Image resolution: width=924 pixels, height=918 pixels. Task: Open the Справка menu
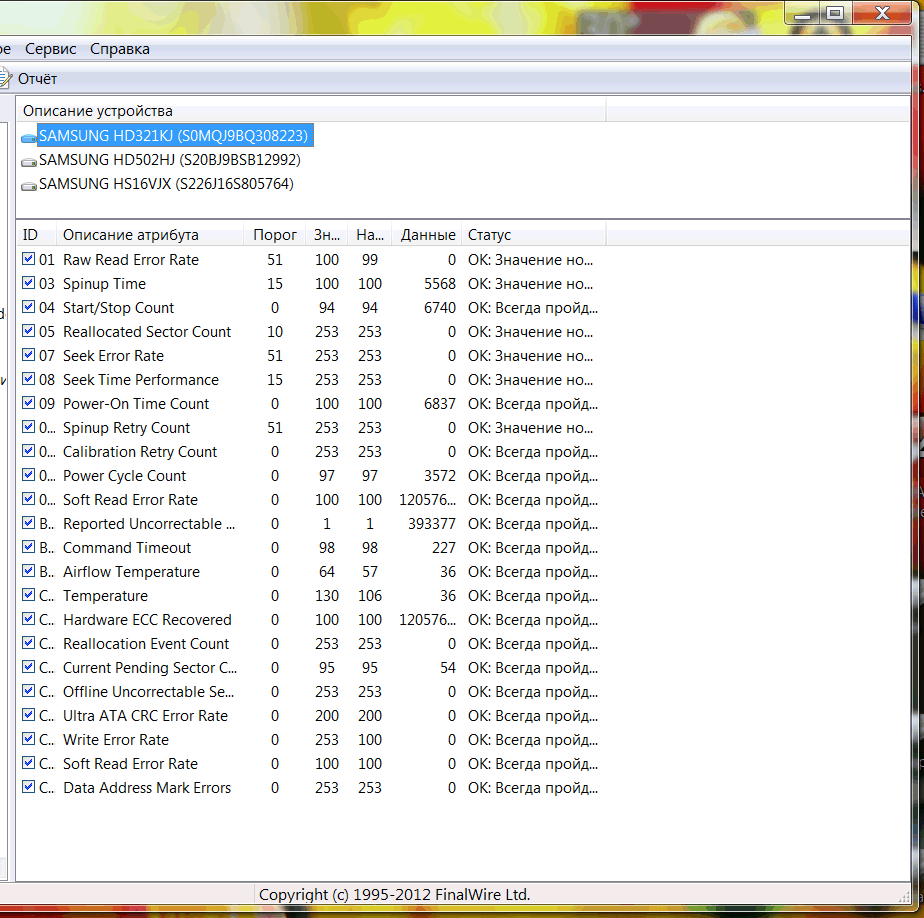pos(120,49)
